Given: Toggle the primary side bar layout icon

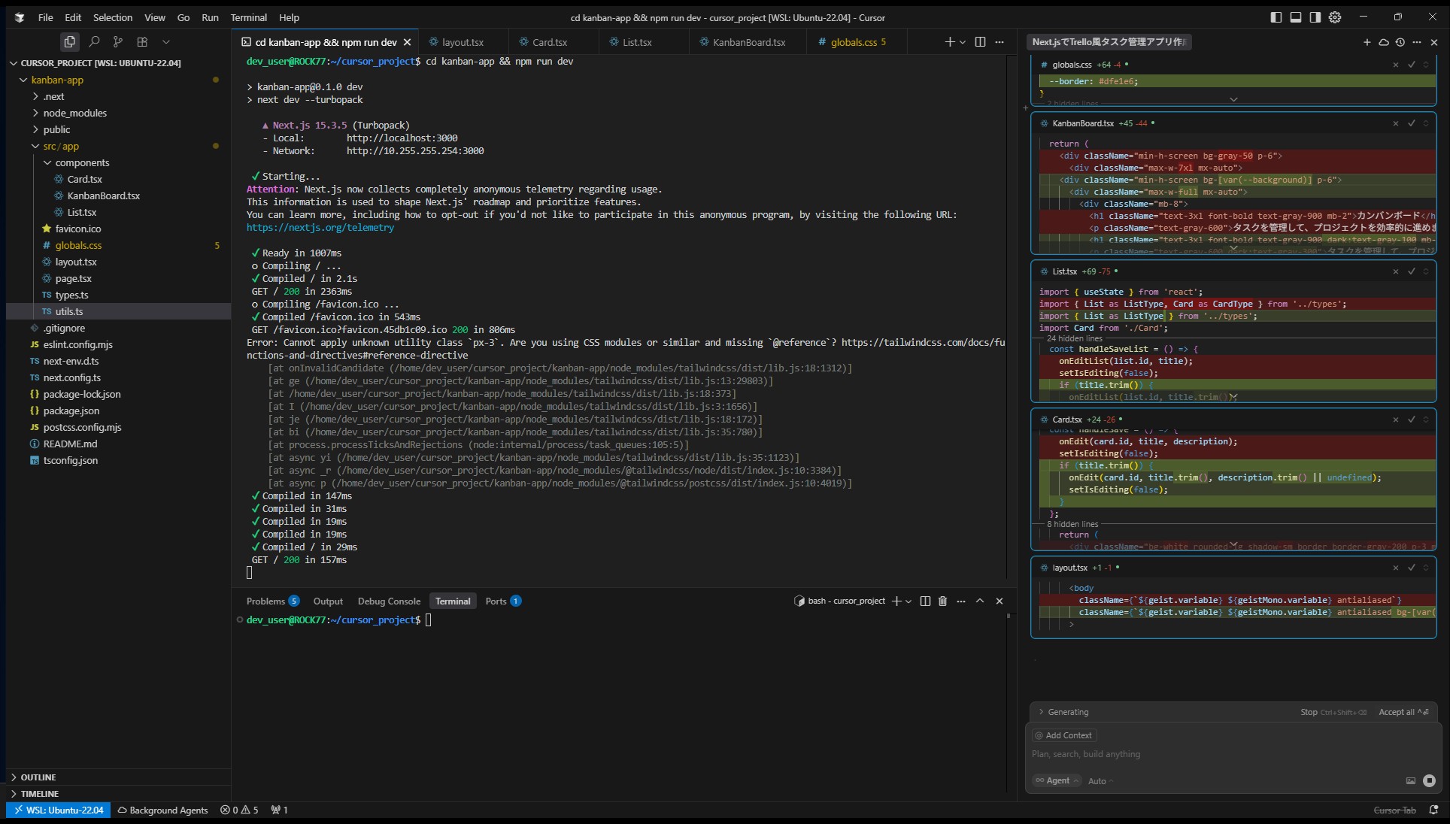Looking at the screenshot, I should coord(1276,17).
